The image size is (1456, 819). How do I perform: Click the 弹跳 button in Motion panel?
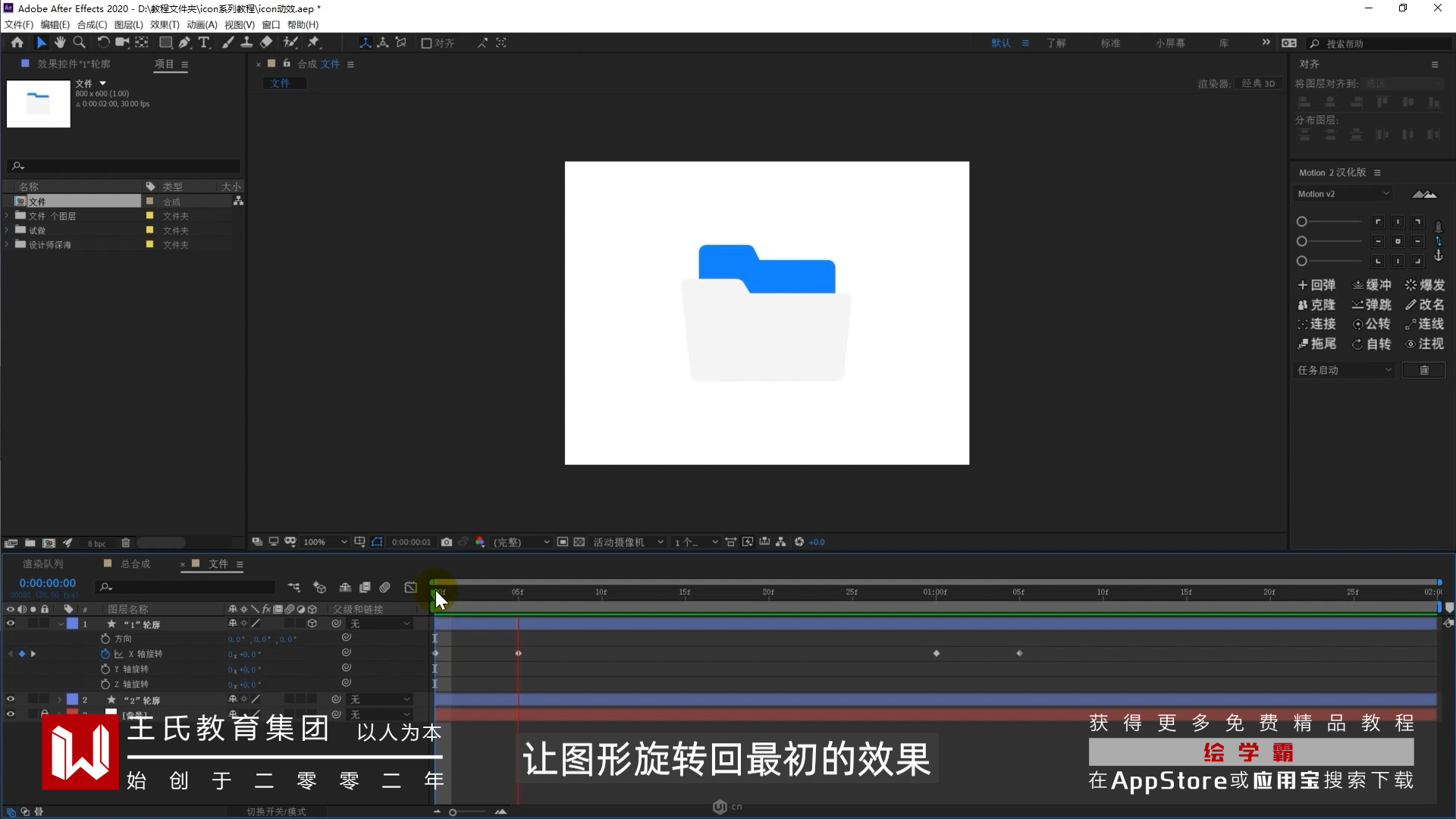point(1371,305)
